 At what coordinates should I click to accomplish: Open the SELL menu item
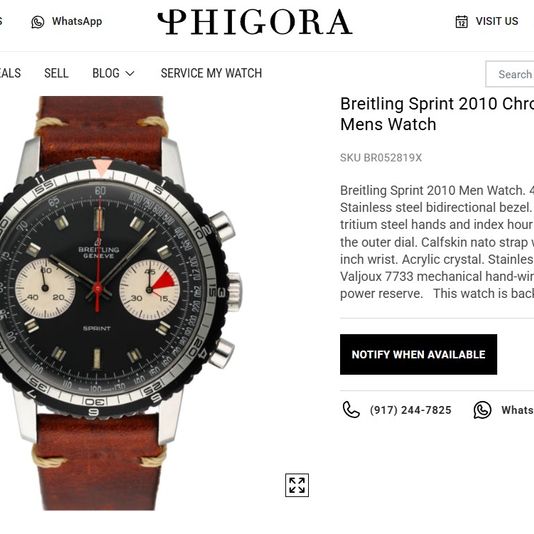56,73
